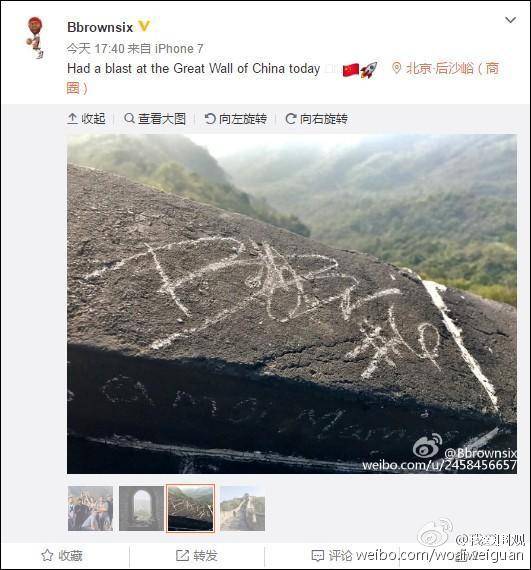This screenshot has width=531, height=570.
Task: Favorite the post with 收藏 star
Action: [62, 555]
